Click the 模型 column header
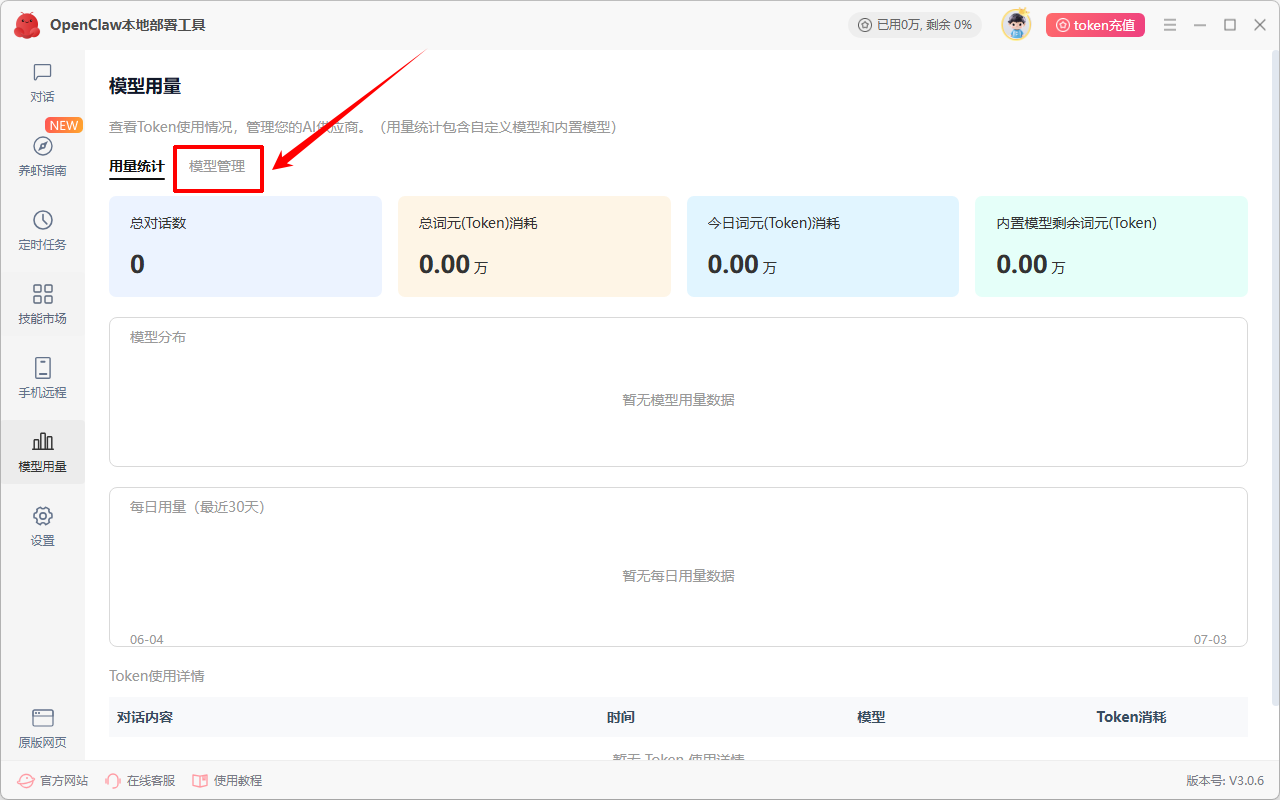 tap(871, 717)
